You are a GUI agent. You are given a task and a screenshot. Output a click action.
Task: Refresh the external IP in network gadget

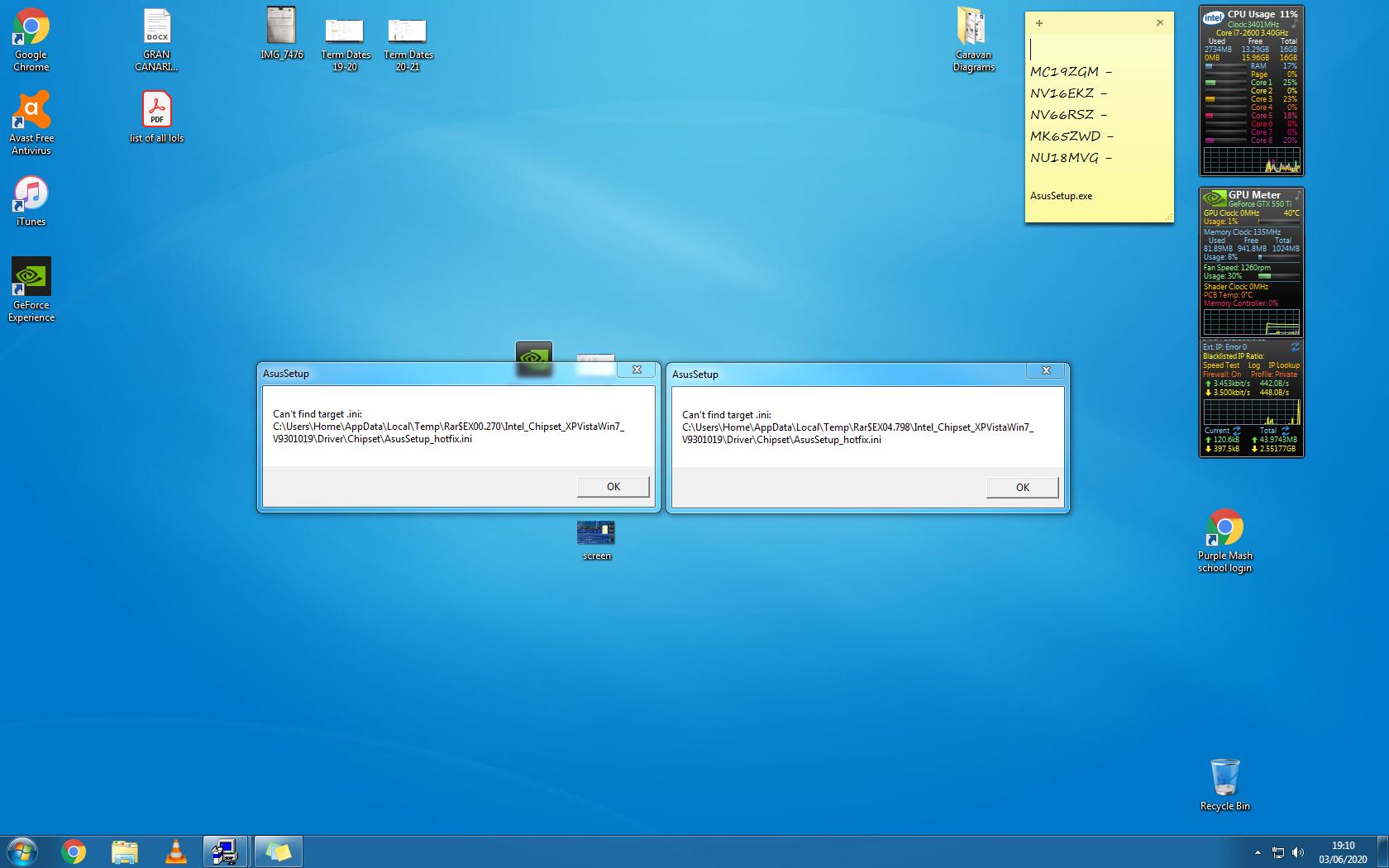pyautogui.click(x=1295, y=346)
